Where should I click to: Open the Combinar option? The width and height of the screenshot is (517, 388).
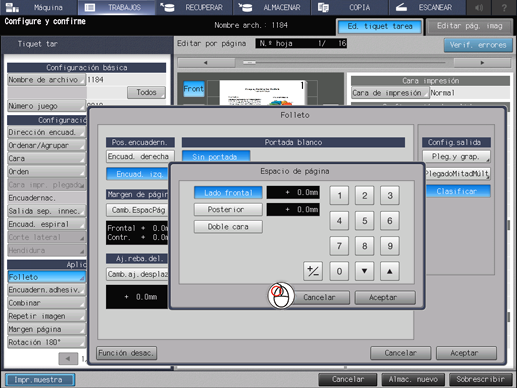pos(46,303)
